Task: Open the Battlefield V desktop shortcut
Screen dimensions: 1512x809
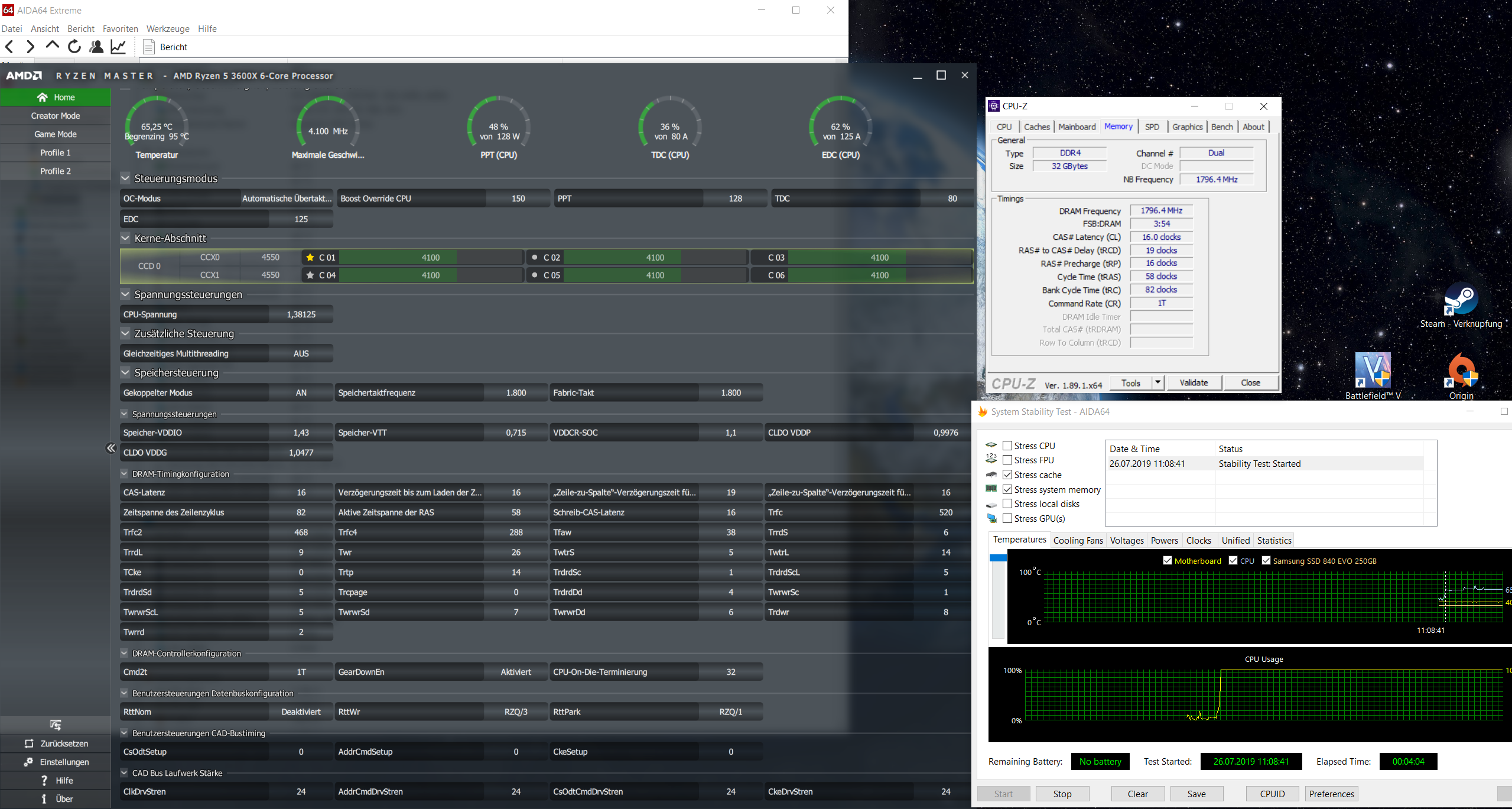Action: click(x=1373, y=371)
